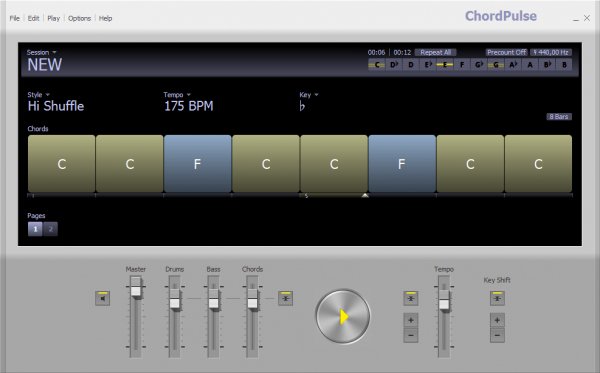Screen dimensions: 600x373
Task: Click the Tempo slider handle
Action: tap(444, 300)
